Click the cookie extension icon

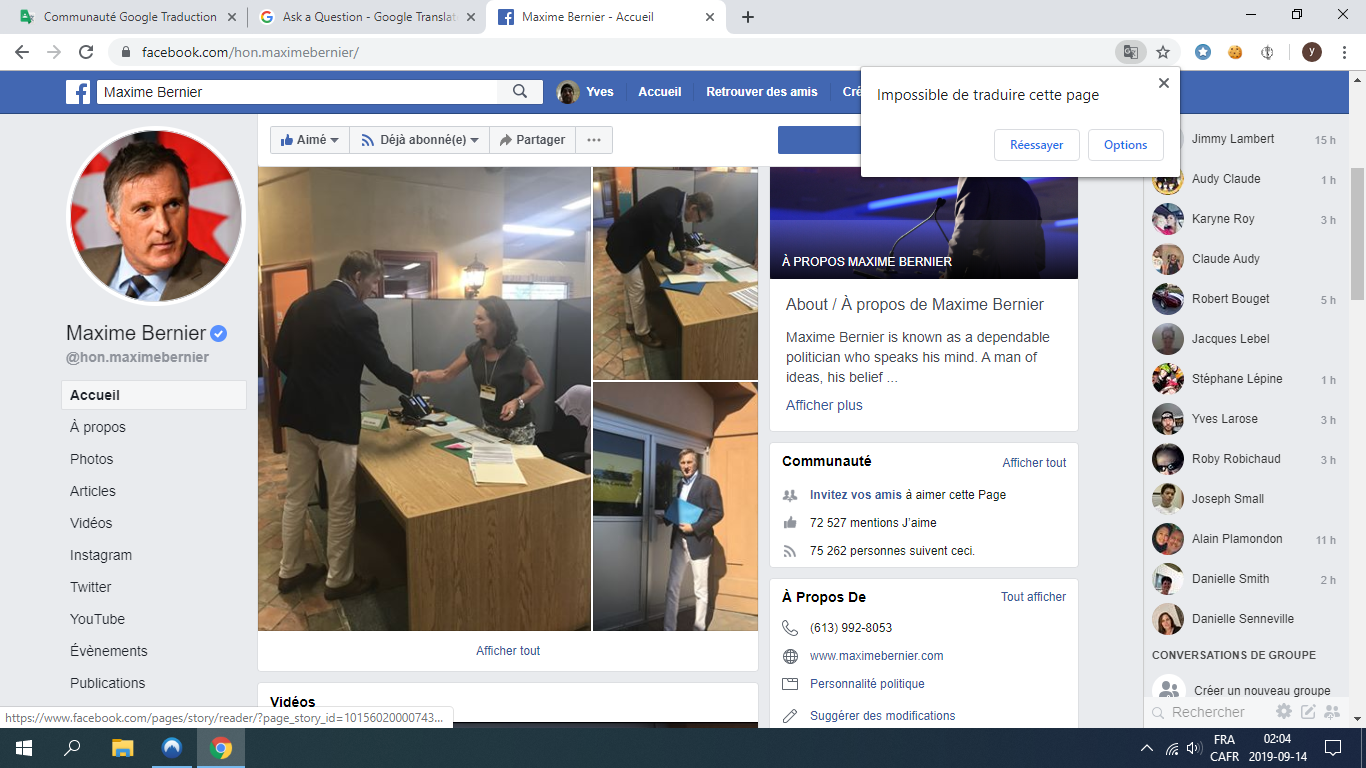1235,52
